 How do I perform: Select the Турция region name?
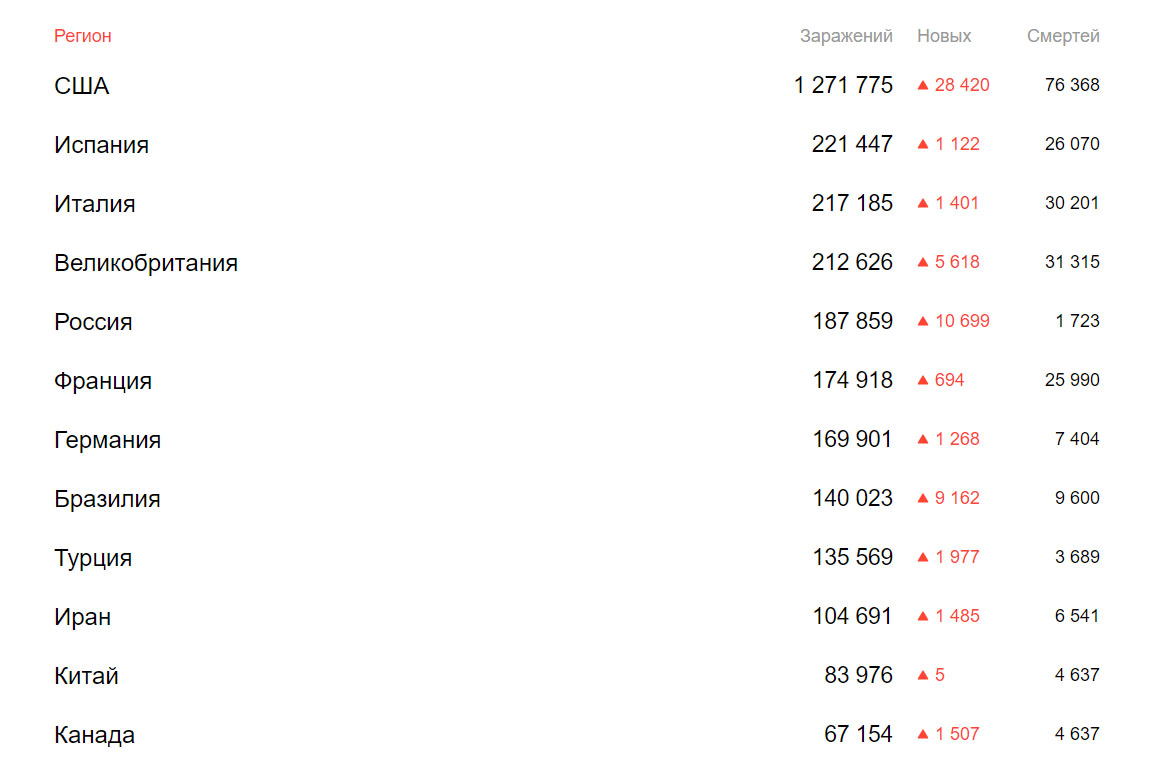pos(93,558)
